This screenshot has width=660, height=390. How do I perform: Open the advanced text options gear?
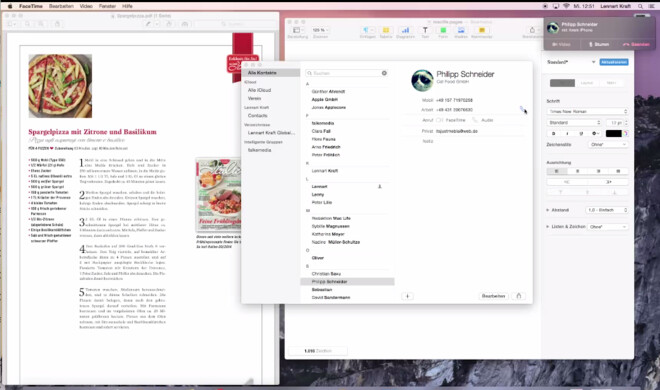click(595, 133)
